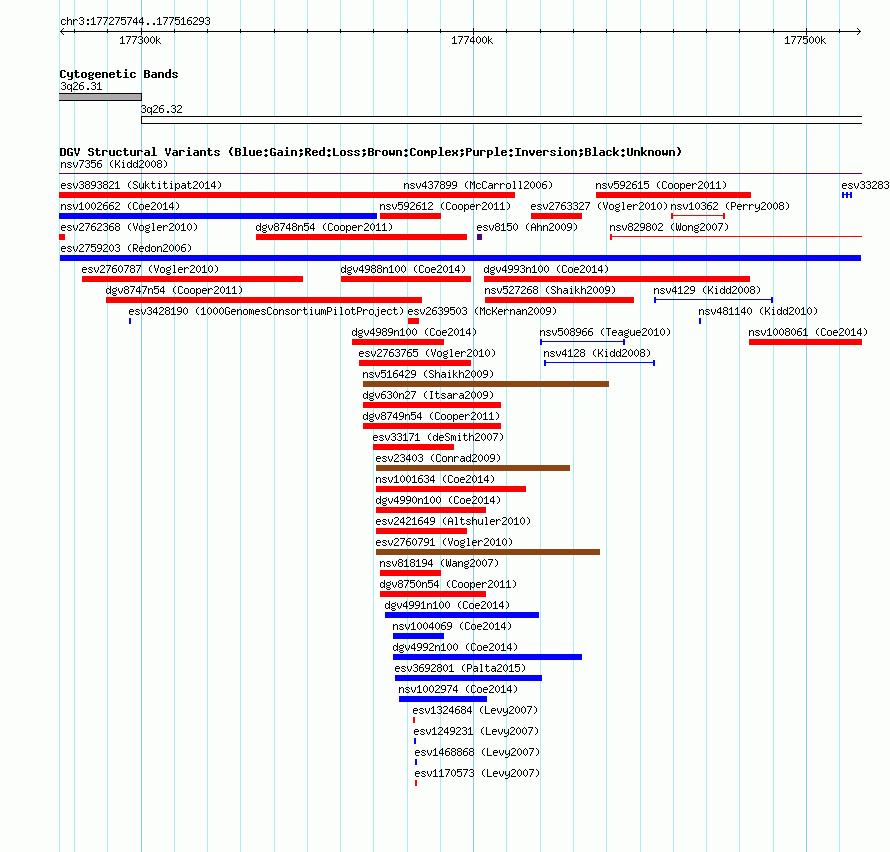Screen dimensions: 890x852
Task: Click nsv508966 (Teague2010) variant label
Action: click(x=605, y=332)
